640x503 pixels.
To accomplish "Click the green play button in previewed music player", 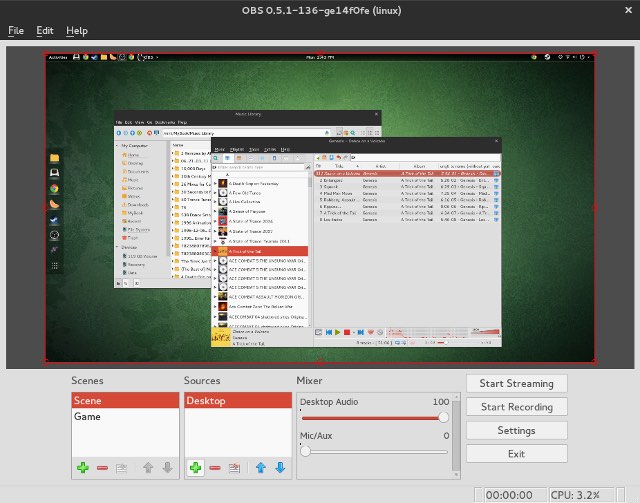I will 338,332.
